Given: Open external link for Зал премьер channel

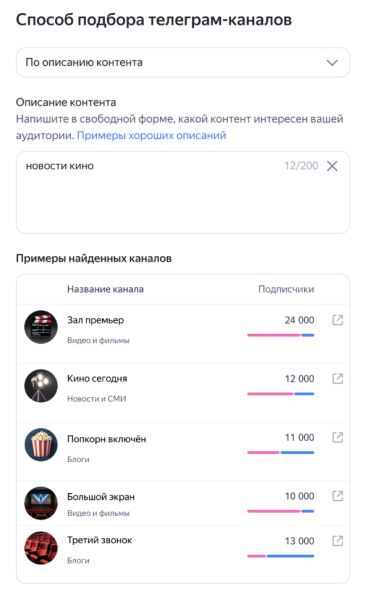Looking at the screenshot, I should coord(337,320).
